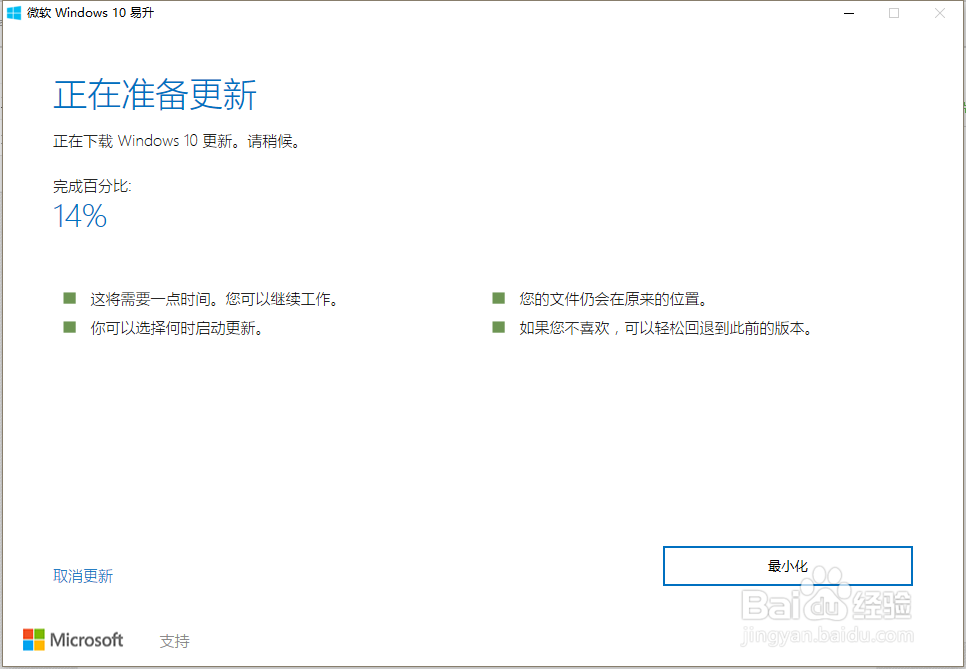Click text 你可以选择何时启动更新。
This screenshot has width=966, height=669.
177,328
